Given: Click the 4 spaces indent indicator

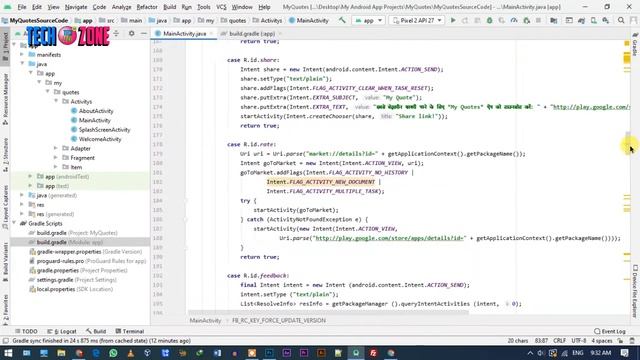Looking at the screenshot, I should click(602, 341).
